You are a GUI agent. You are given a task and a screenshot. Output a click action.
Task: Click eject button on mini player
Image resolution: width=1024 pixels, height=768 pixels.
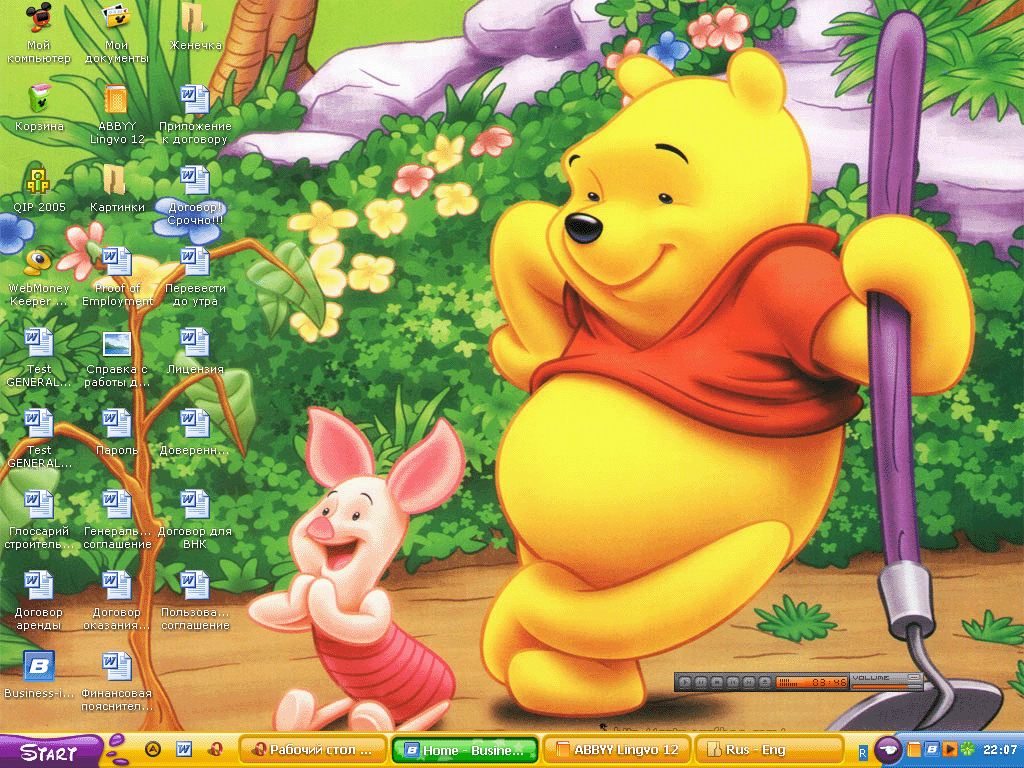(765, 682)
